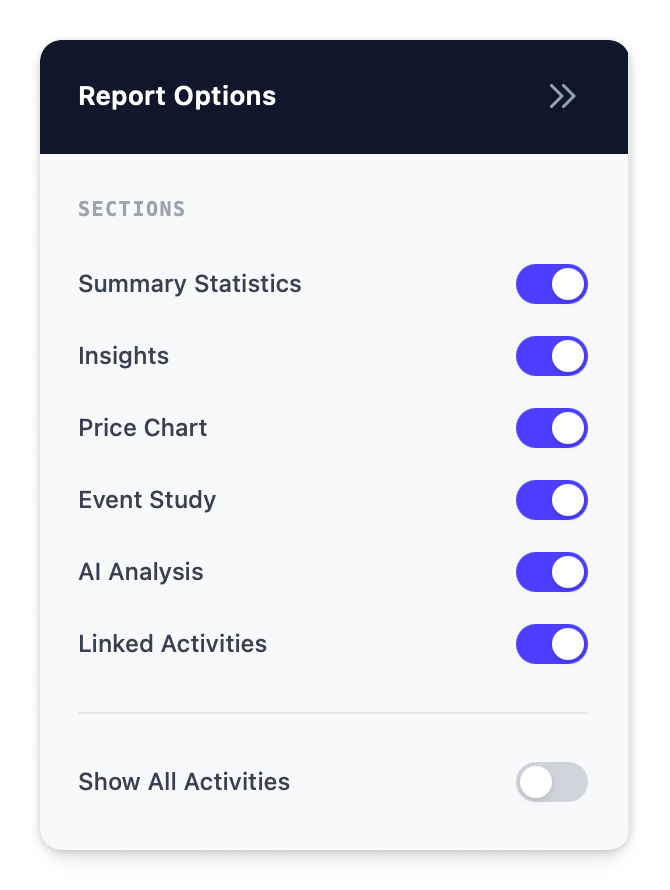Screen dimensions: 670x890
Task: Click the divider above Show All Activities
Action: 333,713
